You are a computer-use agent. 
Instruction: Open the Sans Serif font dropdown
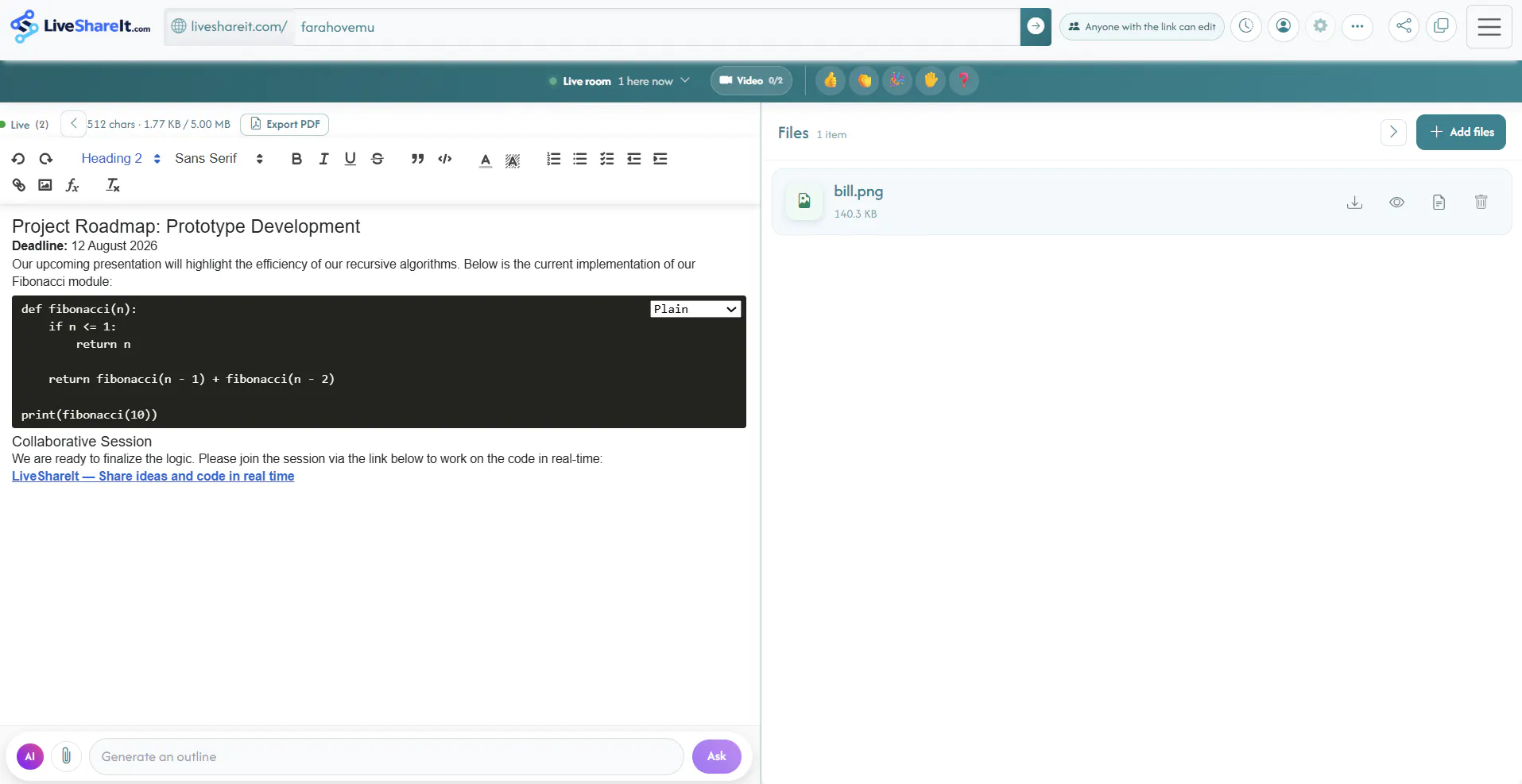pos(219,159)
